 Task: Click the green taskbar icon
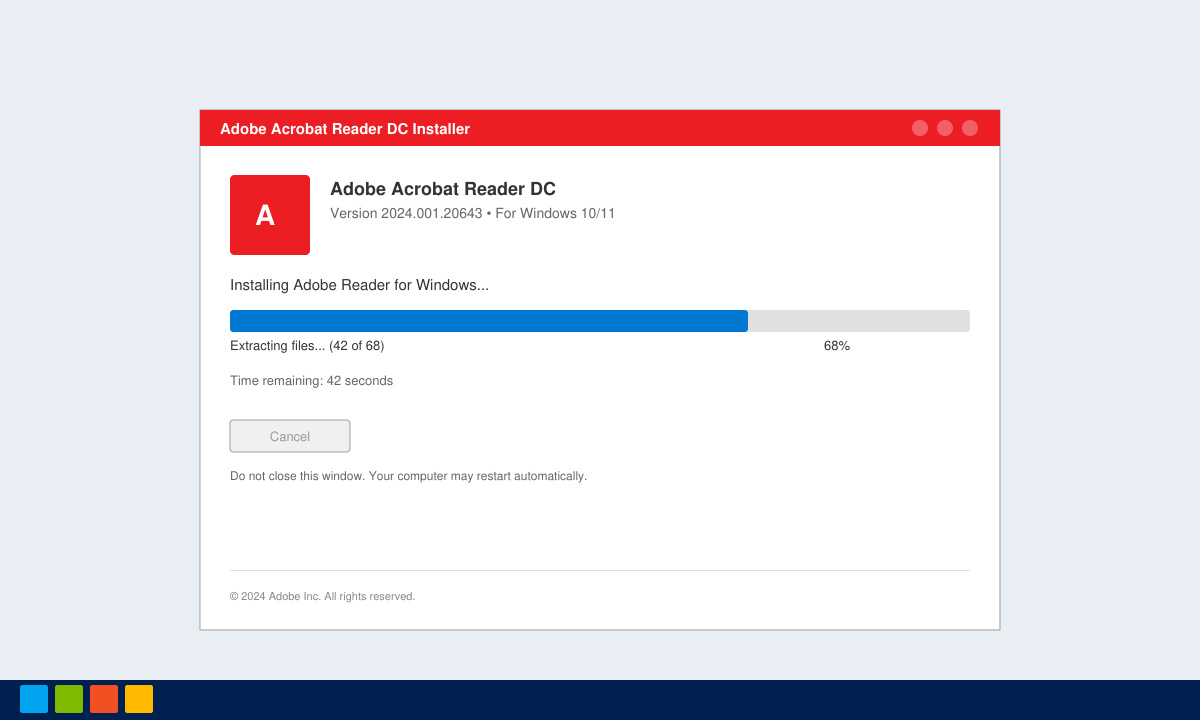tap(69, 699)
